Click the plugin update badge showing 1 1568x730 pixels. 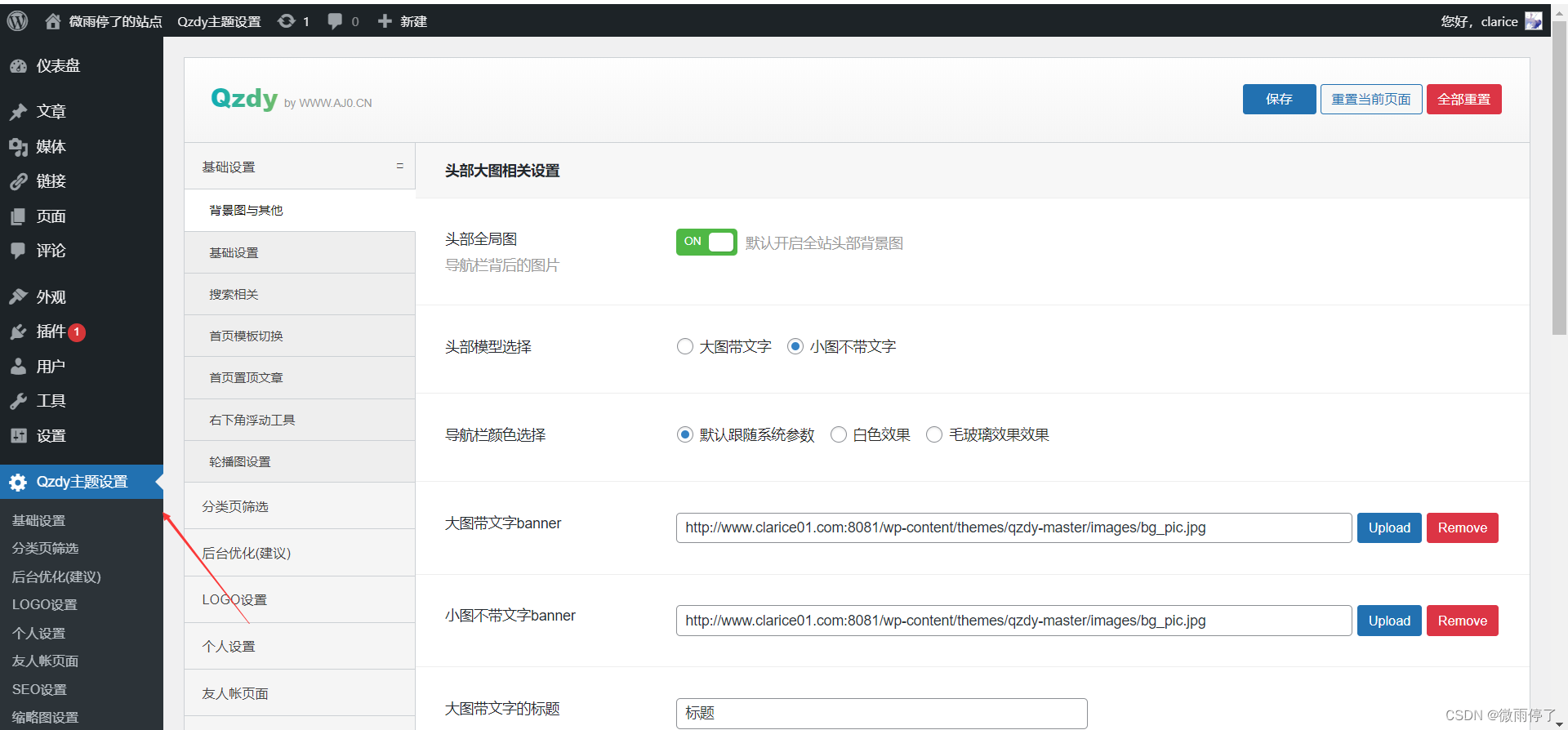[x=77, y=332]
